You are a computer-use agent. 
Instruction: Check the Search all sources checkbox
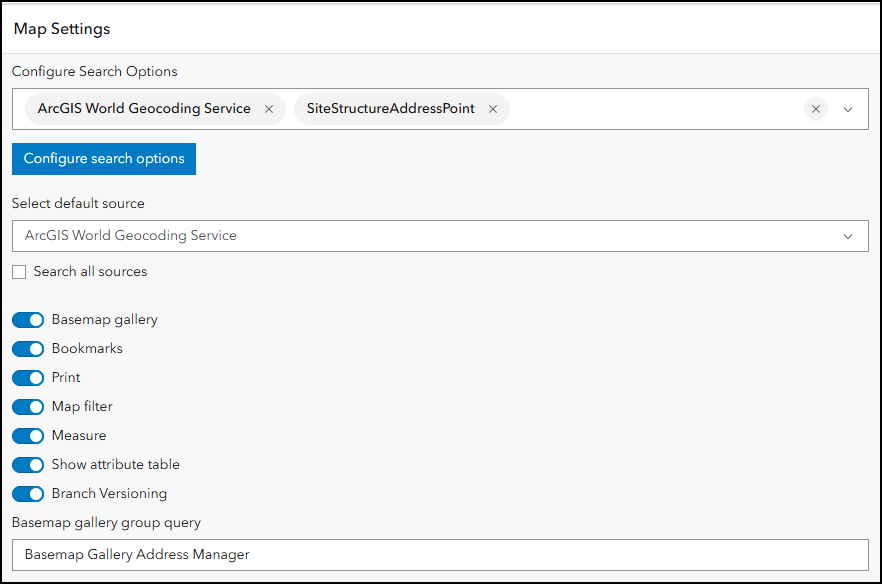click(x=19, y=272)
